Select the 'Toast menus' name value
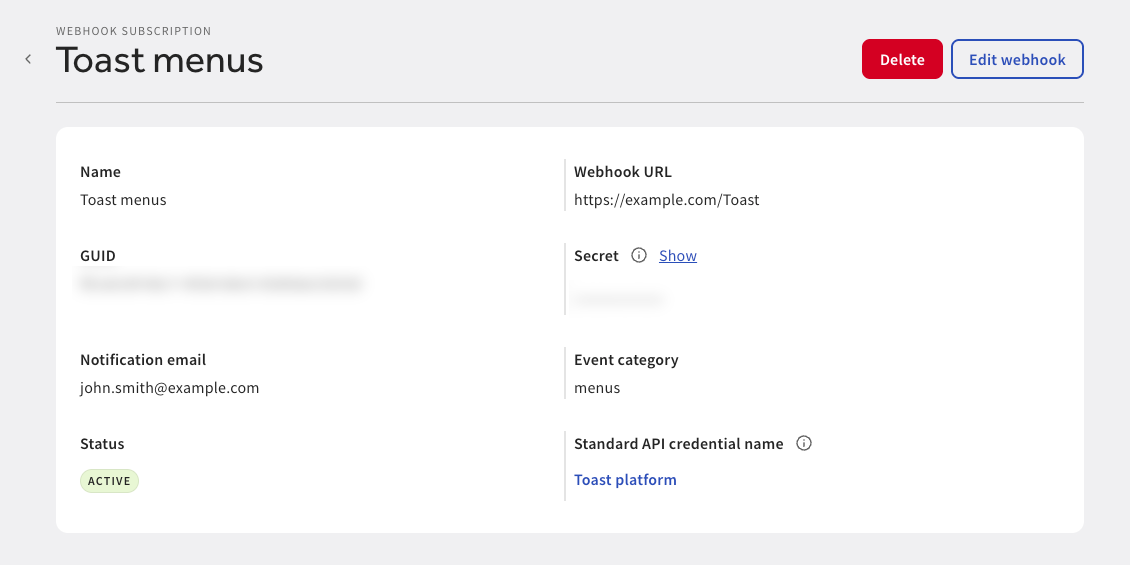This screenshot has height=565, width=1130. (x=123, y=200)
